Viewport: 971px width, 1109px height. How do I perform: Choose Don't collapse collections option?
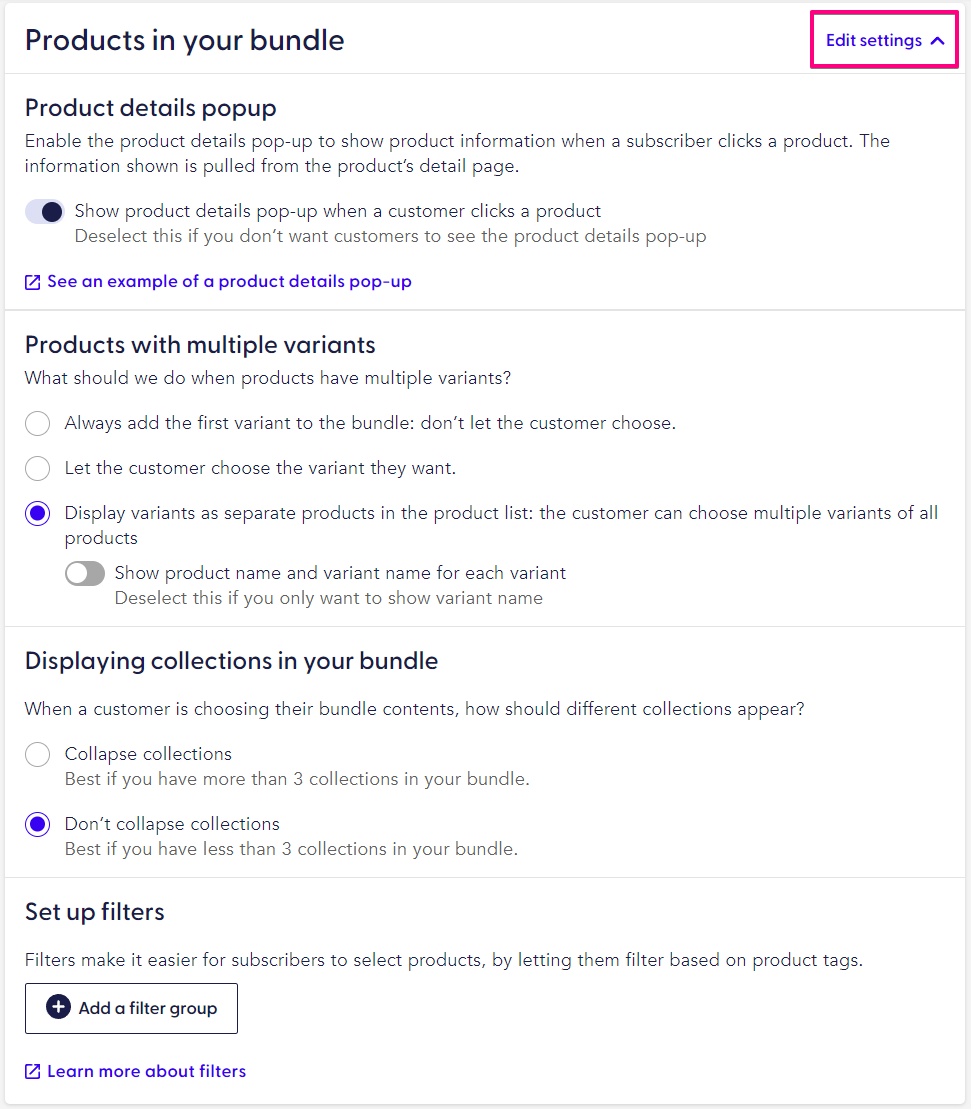[37, 824]
